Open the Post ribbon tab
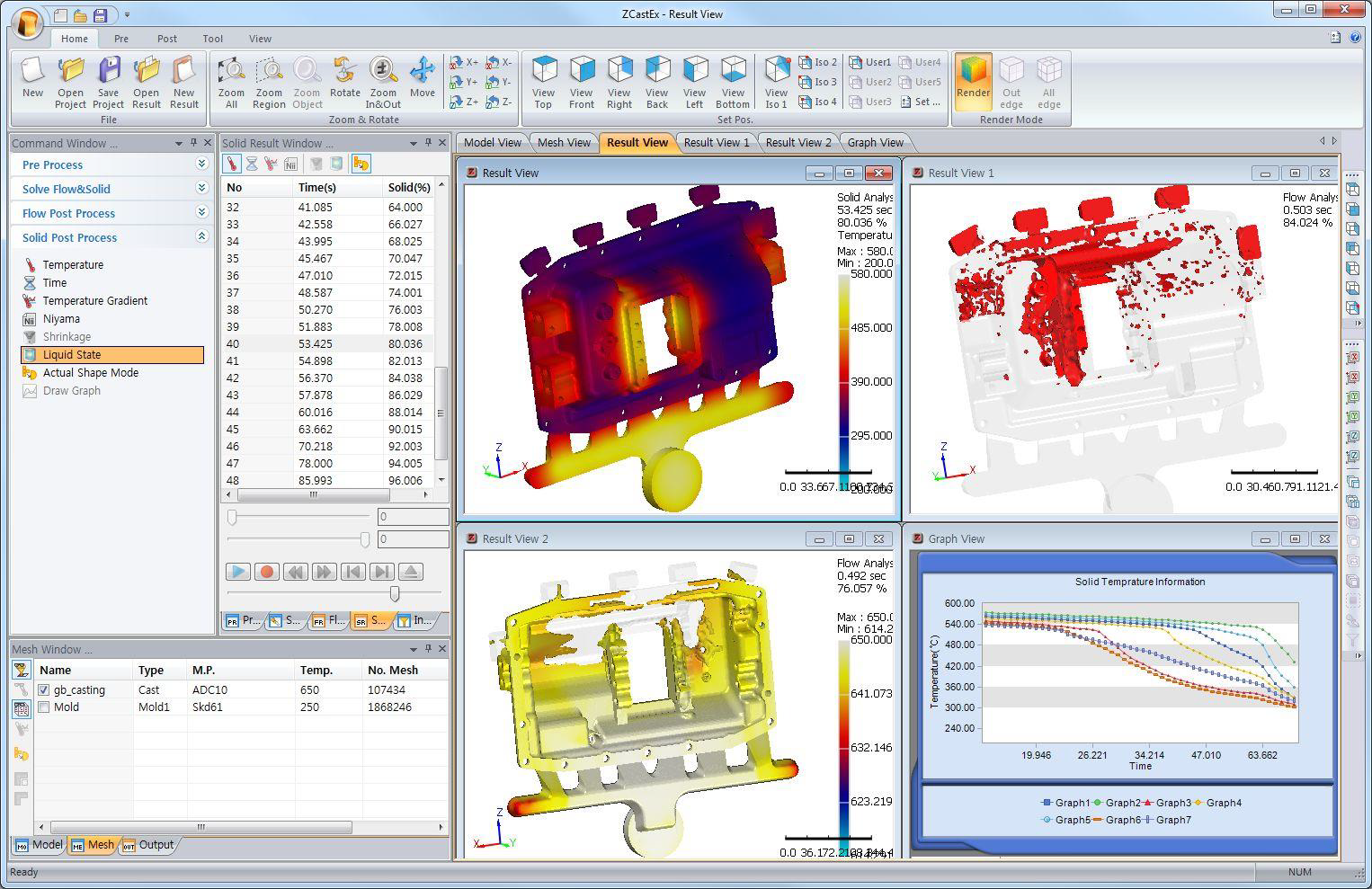The image size is (1372, 889). click(167, 39)
